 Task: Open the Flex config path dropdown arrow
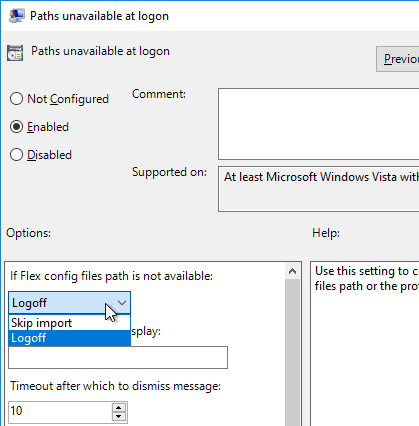(122, 303)
